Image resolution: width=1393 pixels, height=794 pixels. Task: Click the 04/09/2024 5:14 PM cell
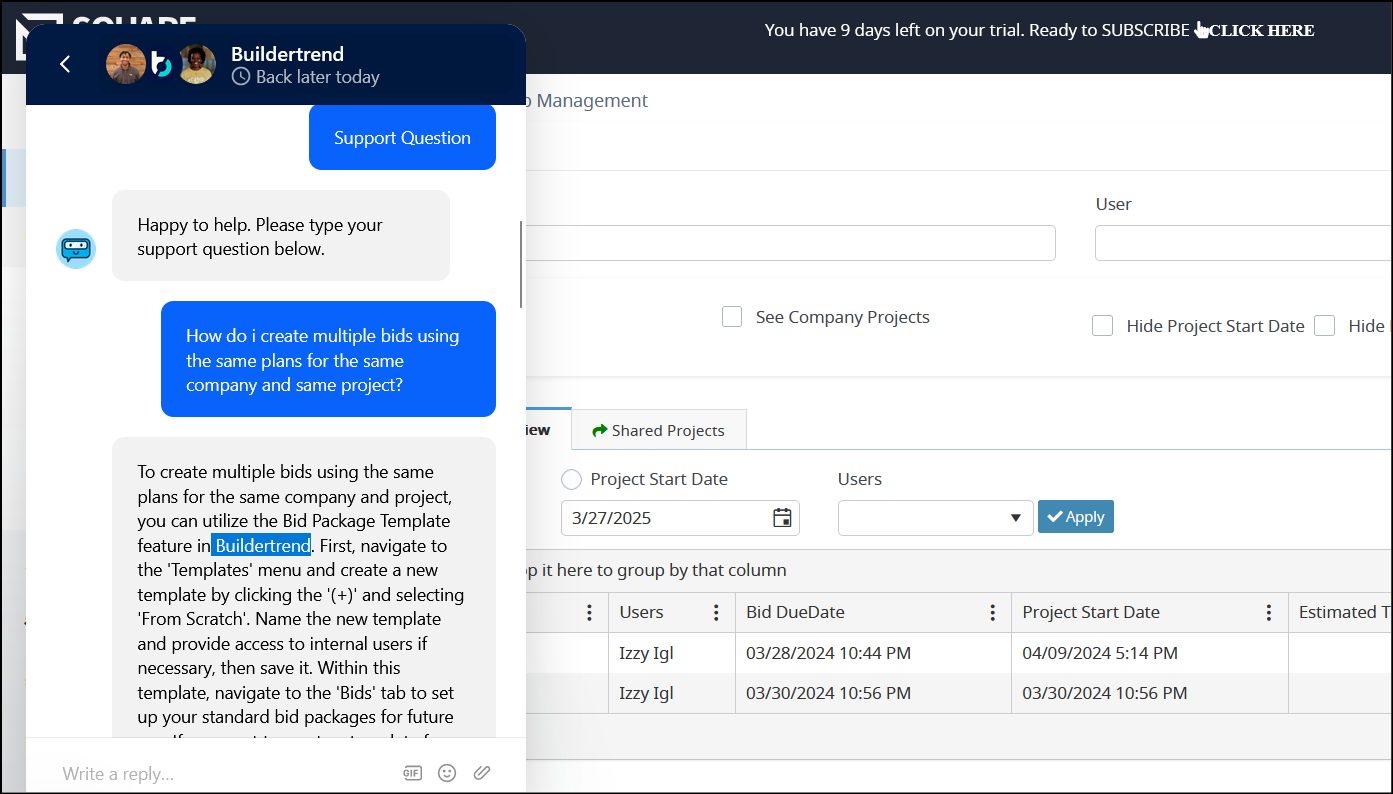[x=1149, y=653]
